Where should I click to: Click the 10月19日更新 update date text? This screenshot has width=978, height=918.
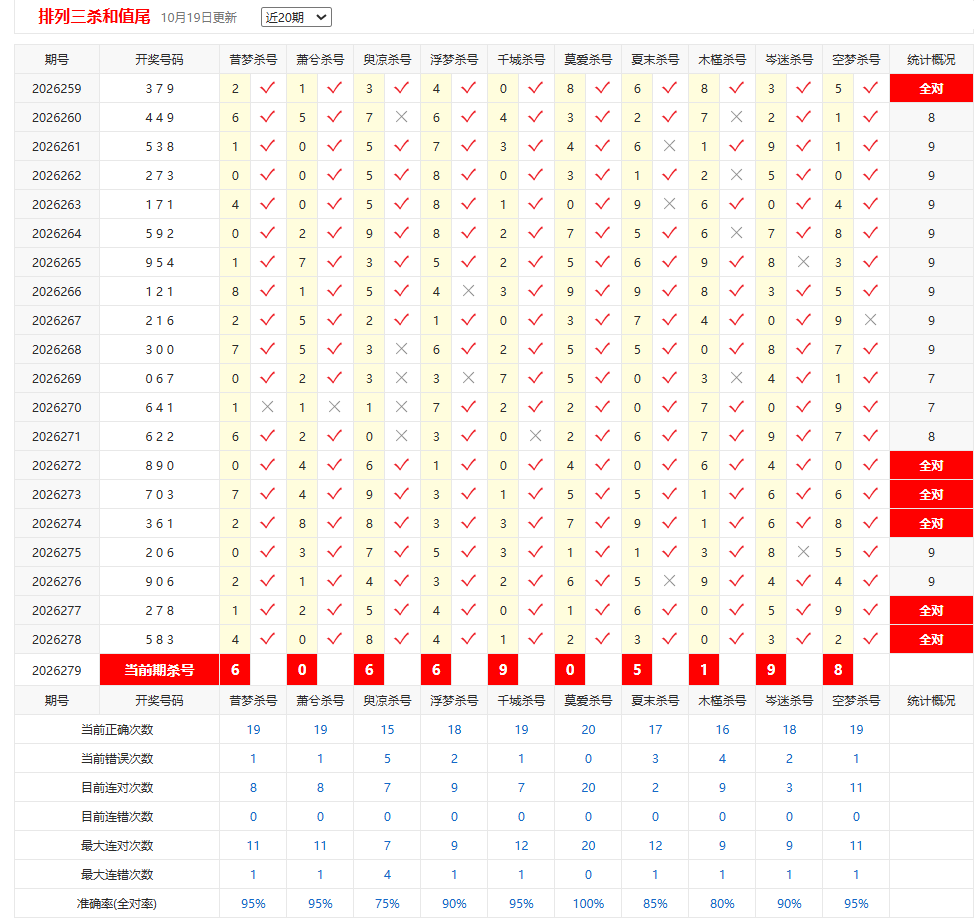199,17
